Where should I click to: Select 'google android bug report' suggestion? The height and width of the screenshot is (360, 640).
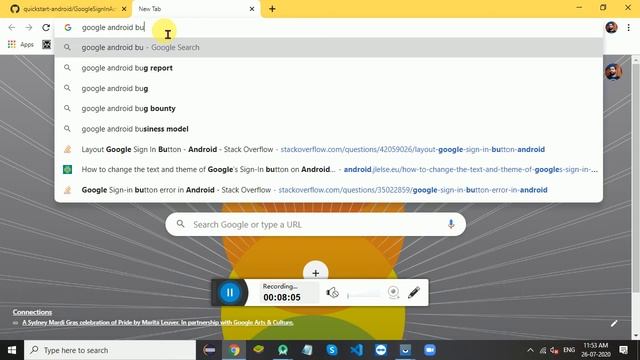coord(329,68)
